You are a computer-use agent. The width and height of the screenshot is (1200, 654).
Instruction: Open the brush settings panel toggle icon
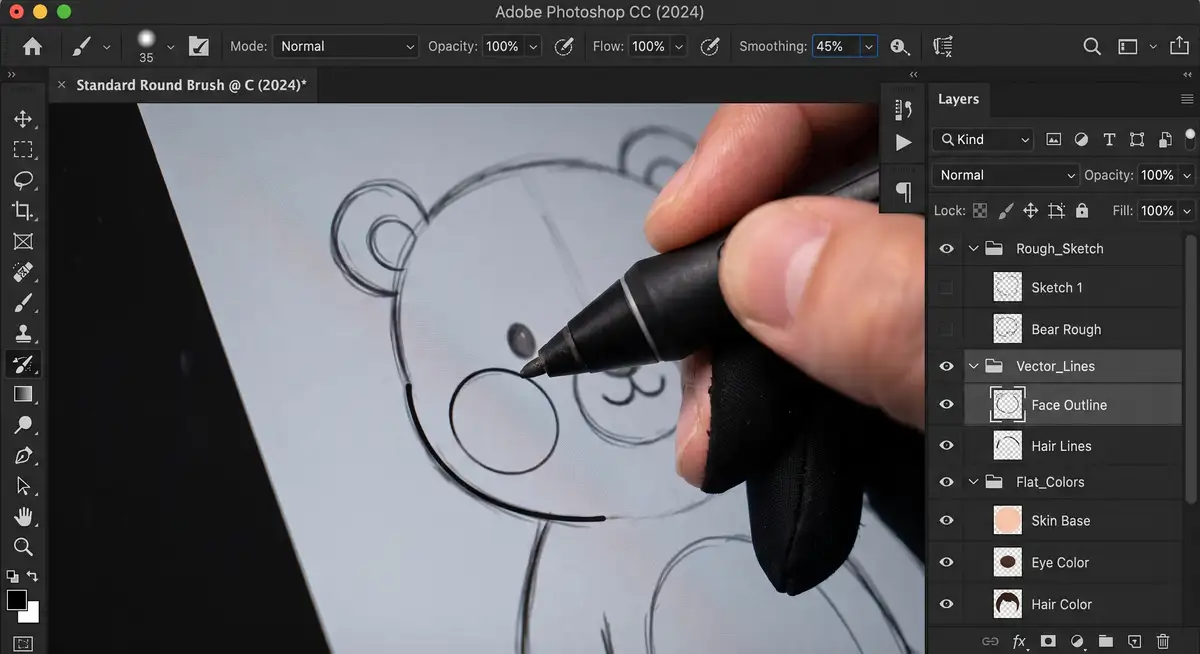(199, 46)
